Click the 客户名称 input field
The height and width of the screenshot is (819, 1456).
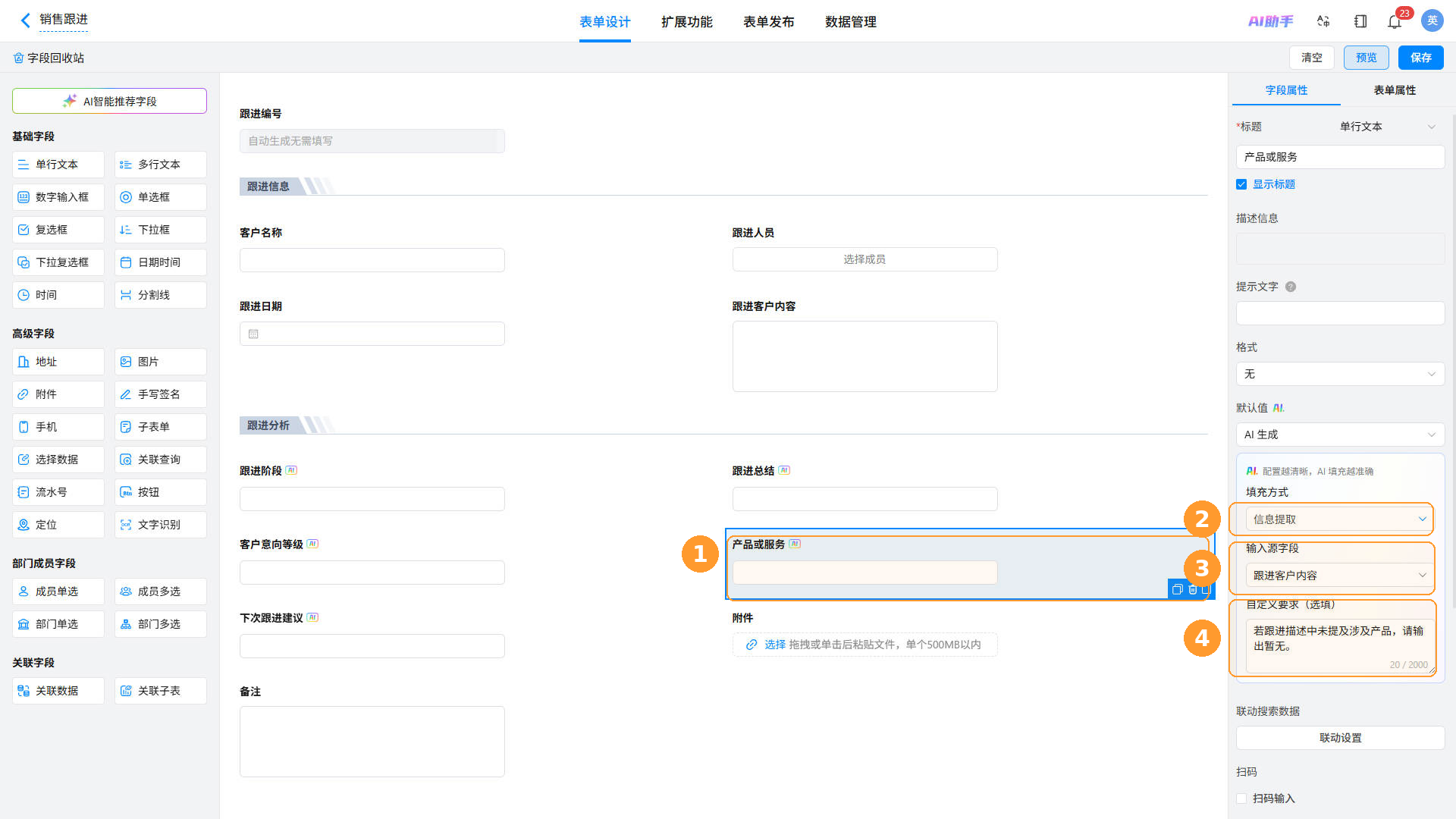tap(372, 260)
